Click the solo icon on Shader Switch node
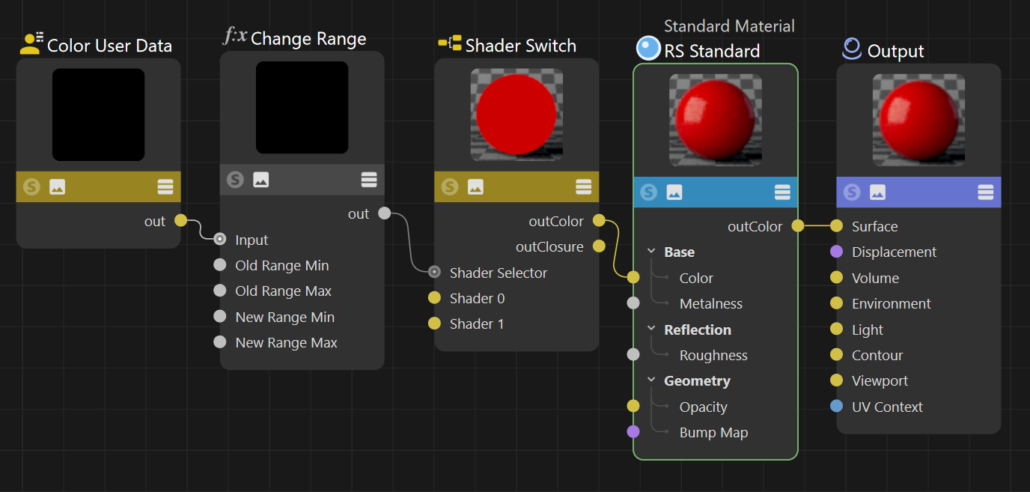The image size is (1030, 492). (x=450, y=187)
